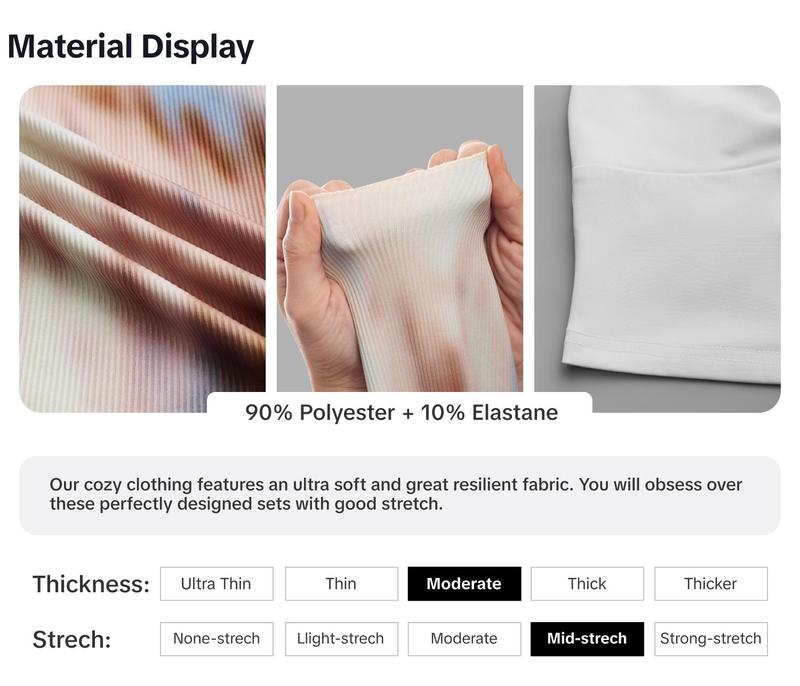800x686 pixels.
Task: Choose the None-strech option
Action: [216, 639]
